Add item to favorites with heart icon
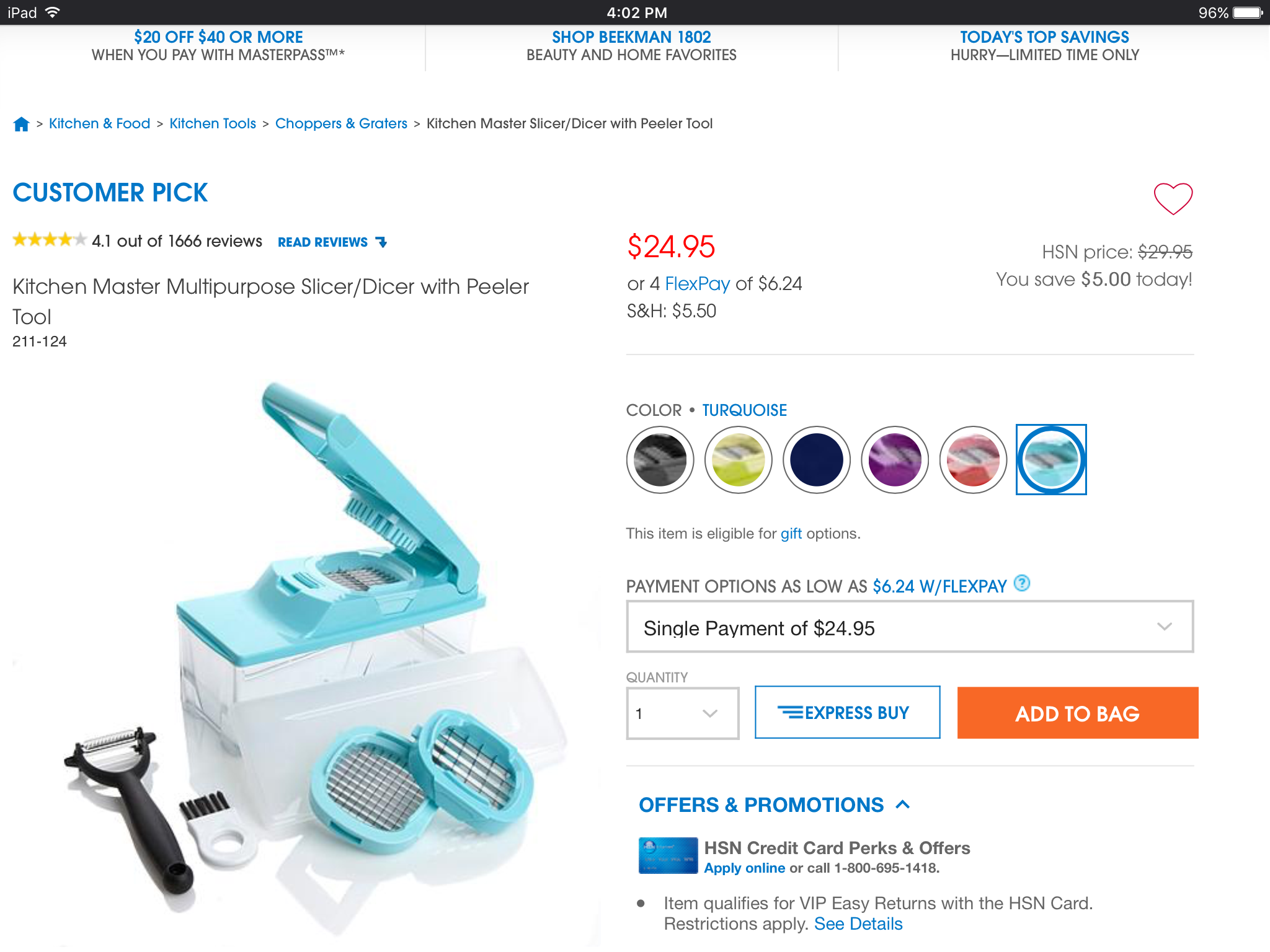 click(1173, 199)
